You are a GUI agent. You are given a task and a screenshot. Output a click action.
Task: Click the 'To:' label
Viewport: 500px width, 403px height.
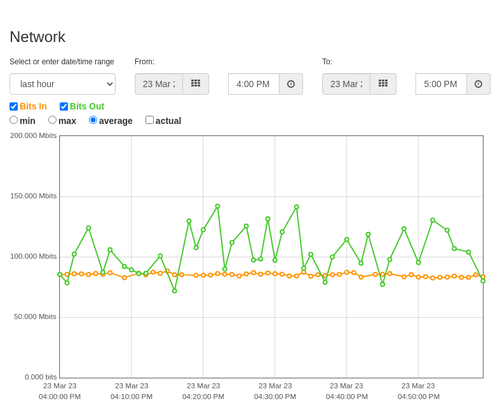click(x=327, y=62)
